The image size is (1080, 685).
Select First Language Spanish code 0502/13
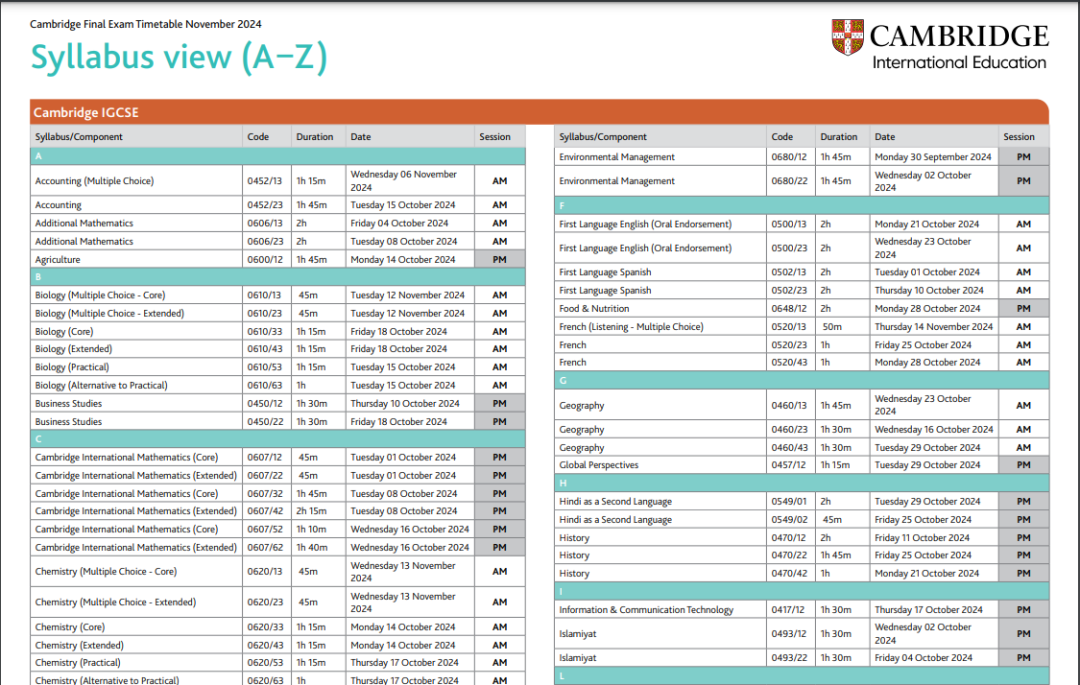[789, 272]
